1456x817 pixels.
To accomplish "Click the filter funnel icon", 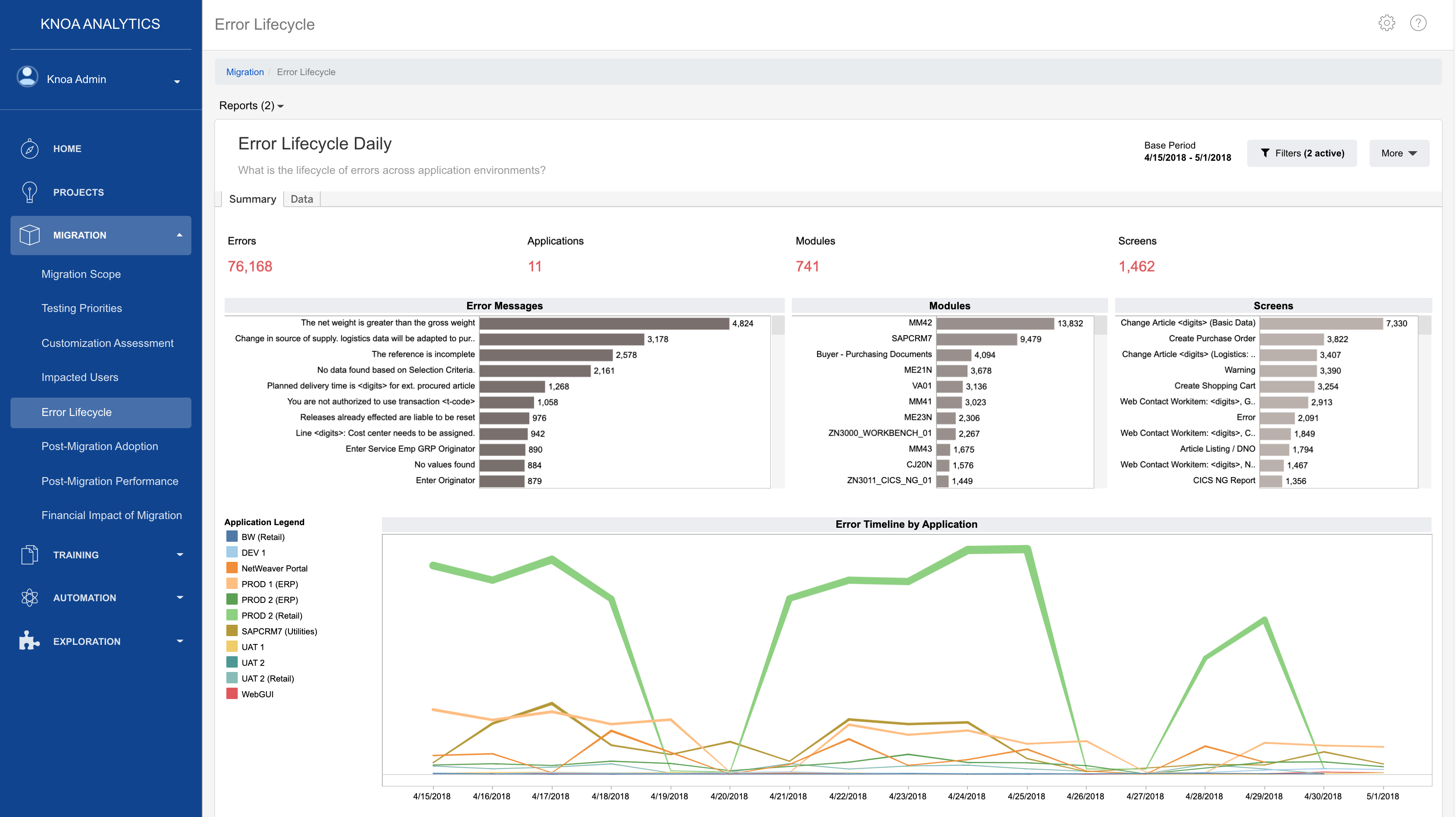I will click(x=1265, y=153).
